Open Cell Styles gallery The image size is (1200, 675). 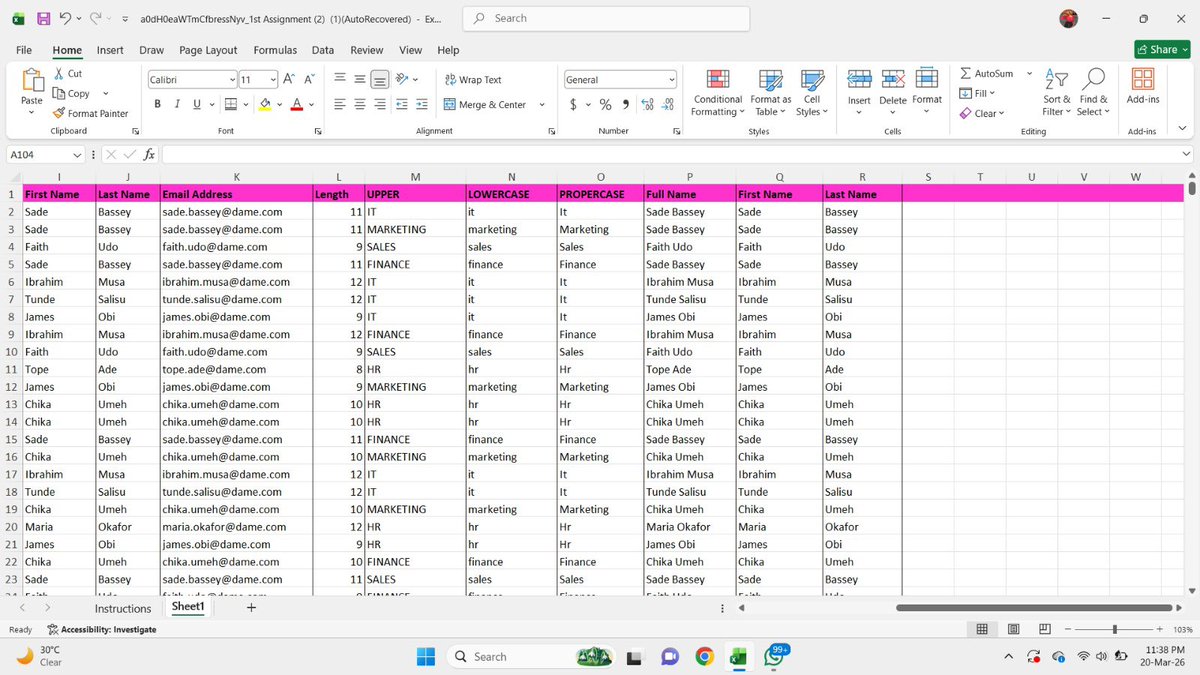pyautogui.click(x=812, y=93)
